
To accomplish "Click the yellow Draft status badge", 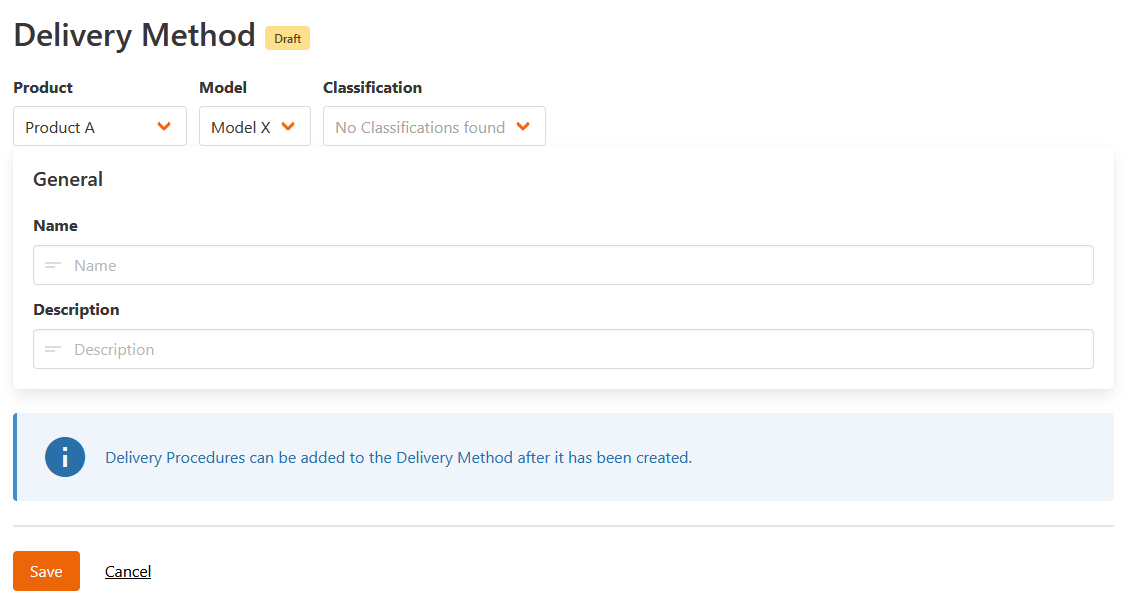I will (x=287, y=37).
